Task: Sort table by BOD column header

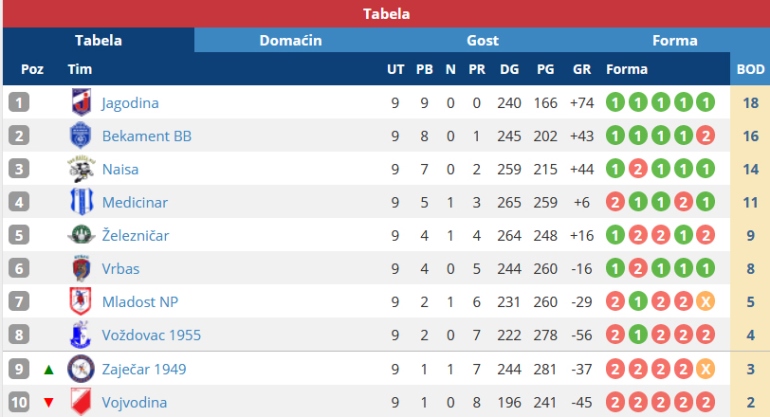Action: coord(750,69)
